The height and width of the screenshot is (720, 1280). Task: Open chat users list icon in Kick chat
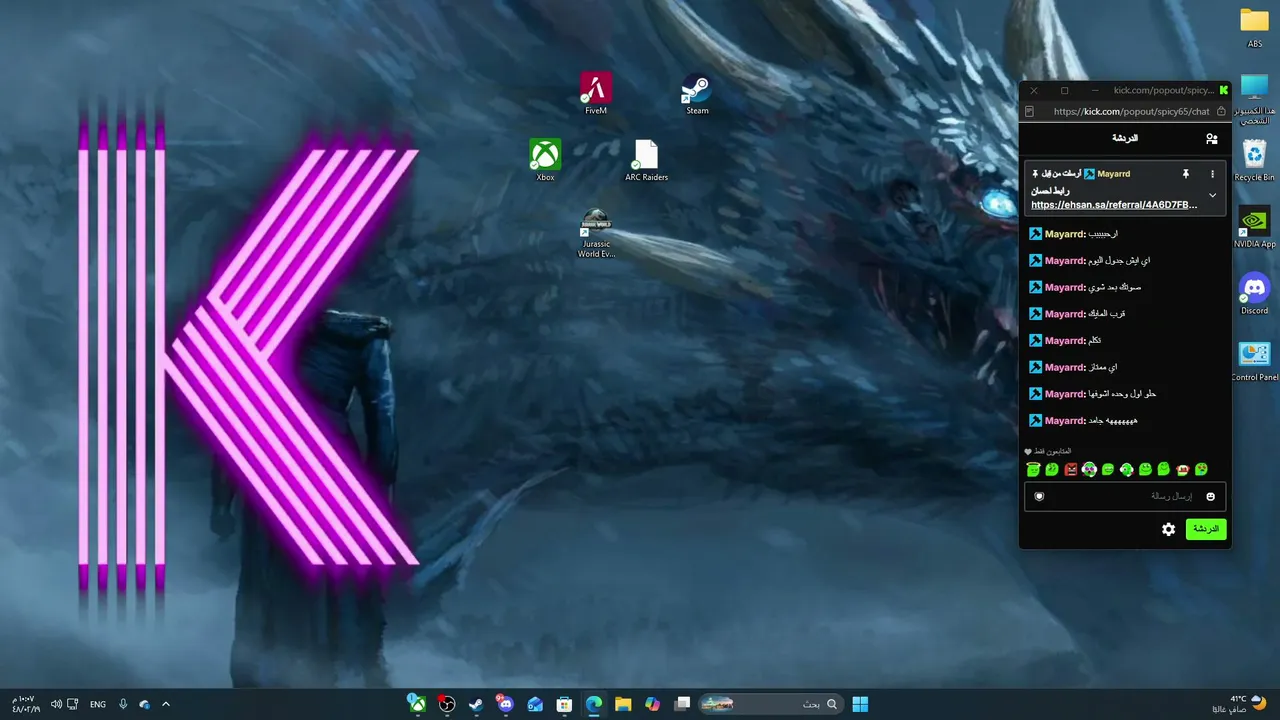point(1212,139)
